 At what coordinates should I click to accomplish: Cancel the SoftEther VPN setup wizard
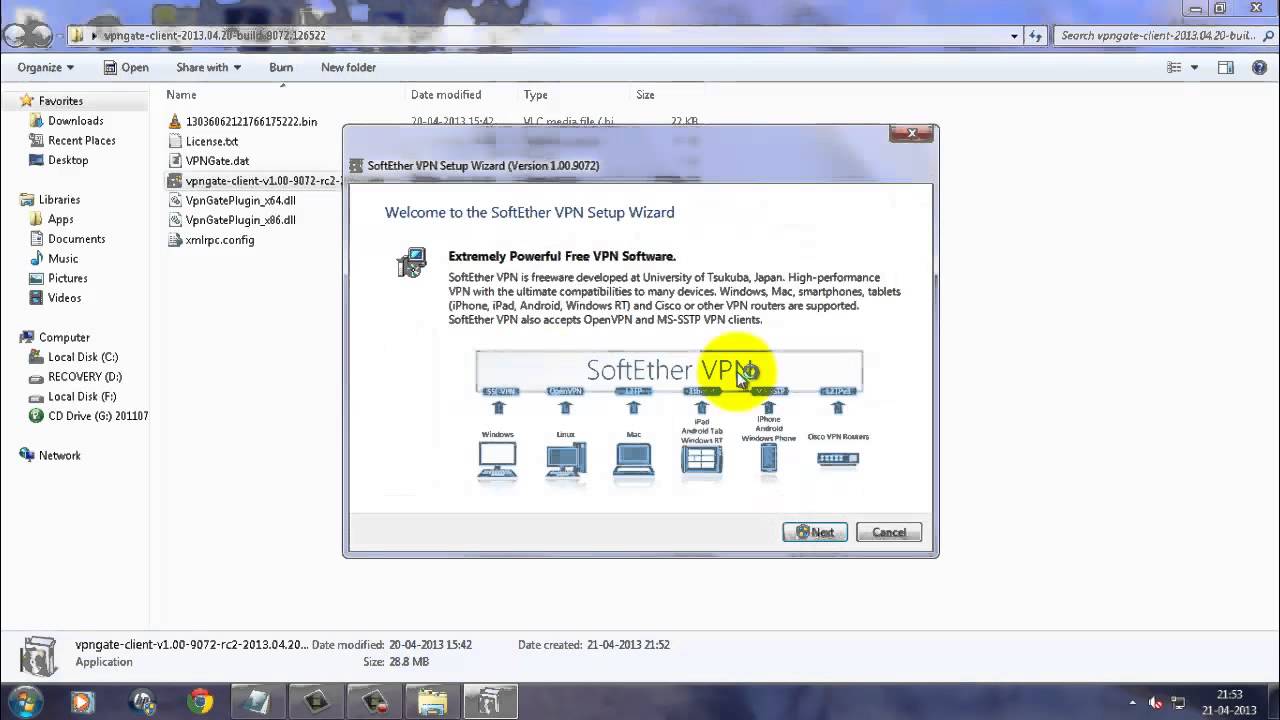click(x=888, y=532)
